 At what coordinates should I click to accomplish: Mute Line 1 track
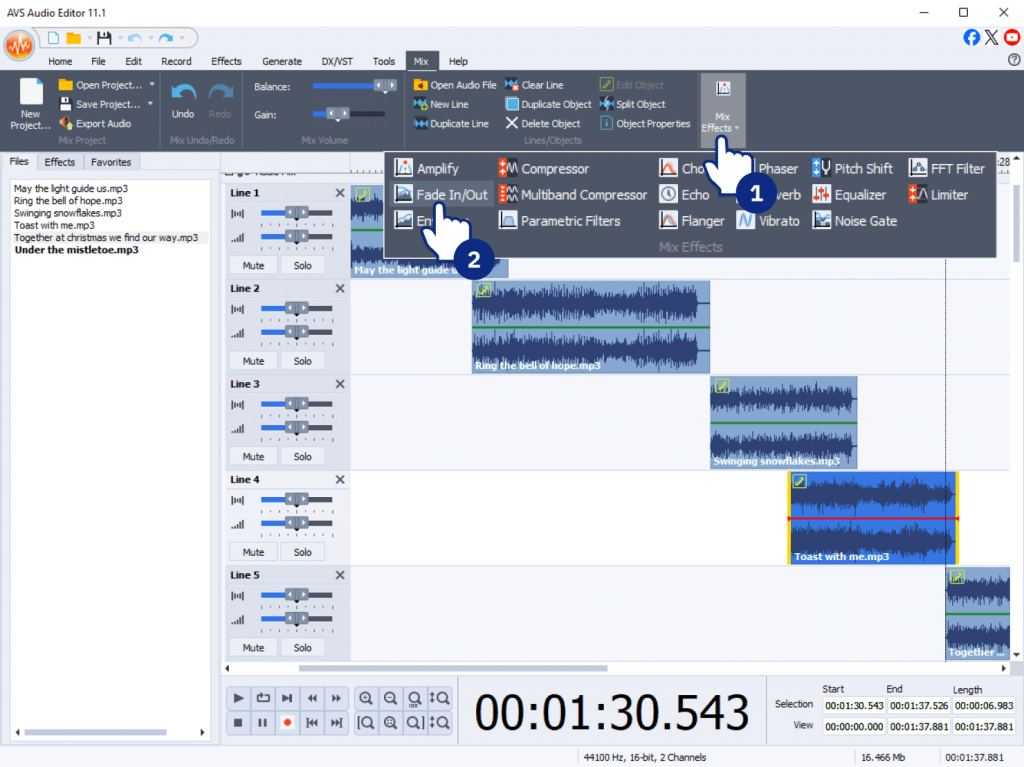tap(253, 266)
